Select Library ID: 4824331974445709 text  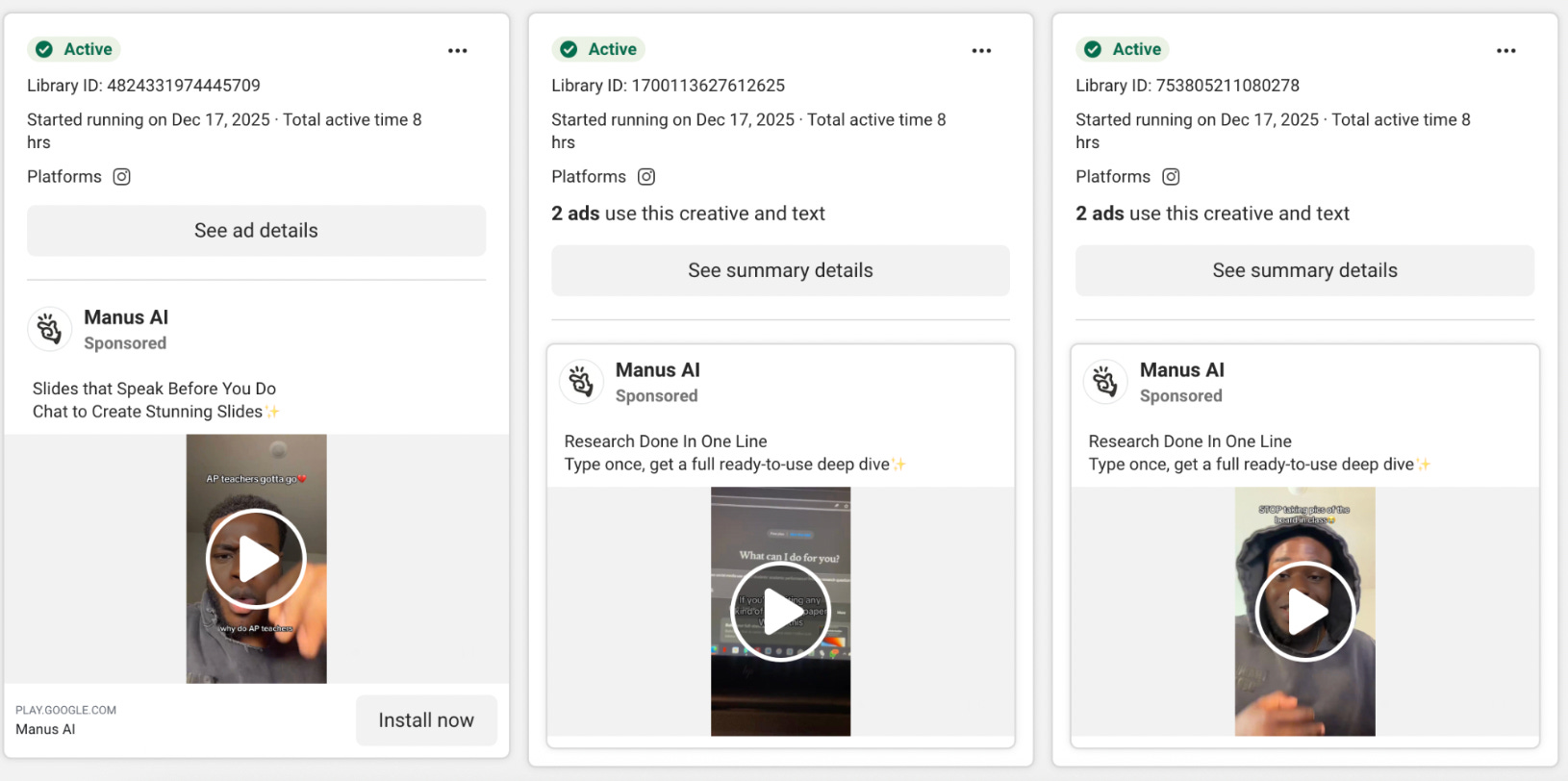point(143,86)
